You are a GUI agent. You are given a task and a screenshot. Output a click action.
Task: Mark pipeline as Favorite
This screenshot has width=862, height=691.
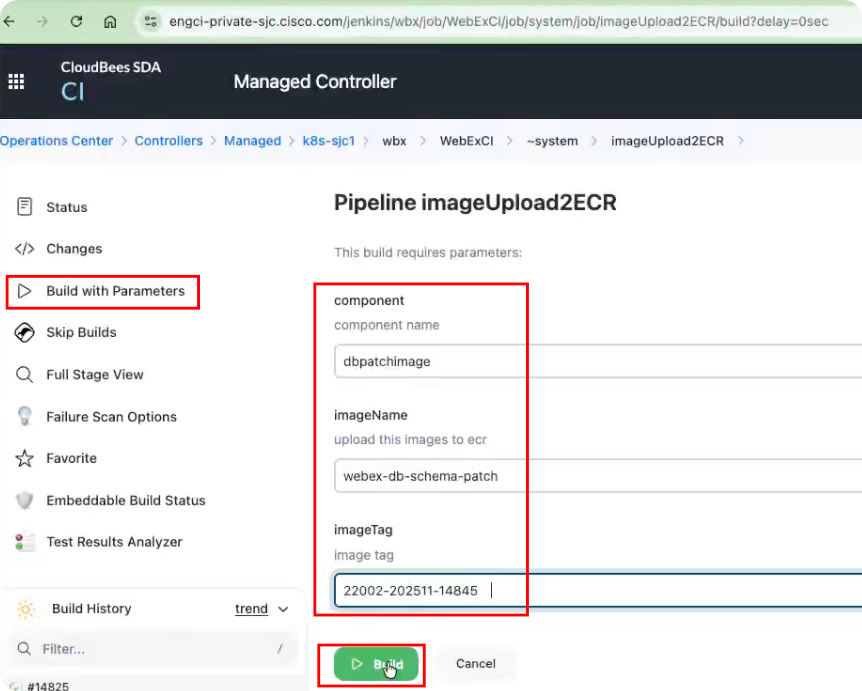(x=71, y=458)
